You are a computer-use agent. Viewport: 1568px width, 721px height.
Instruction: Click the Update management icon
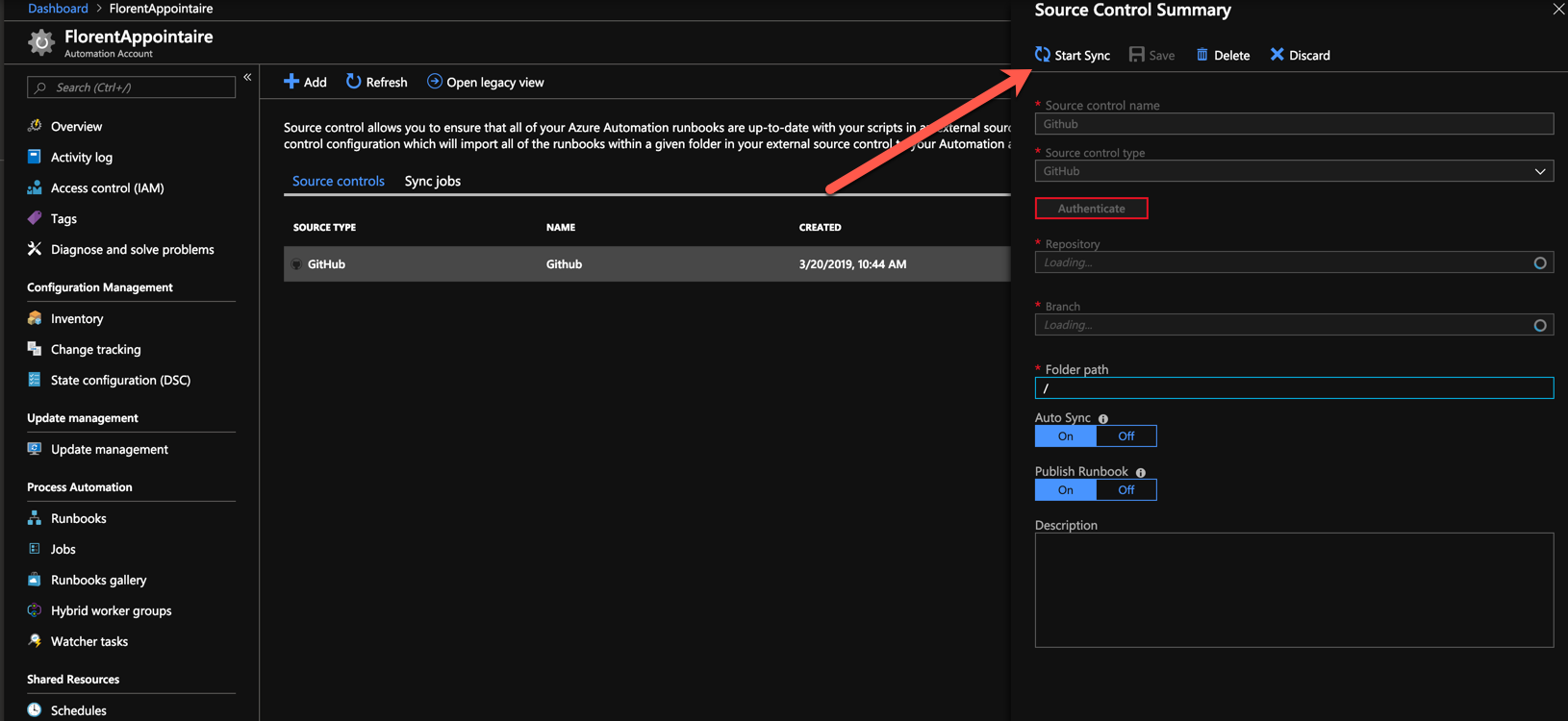pyautogui.click(x=35, y=449)
